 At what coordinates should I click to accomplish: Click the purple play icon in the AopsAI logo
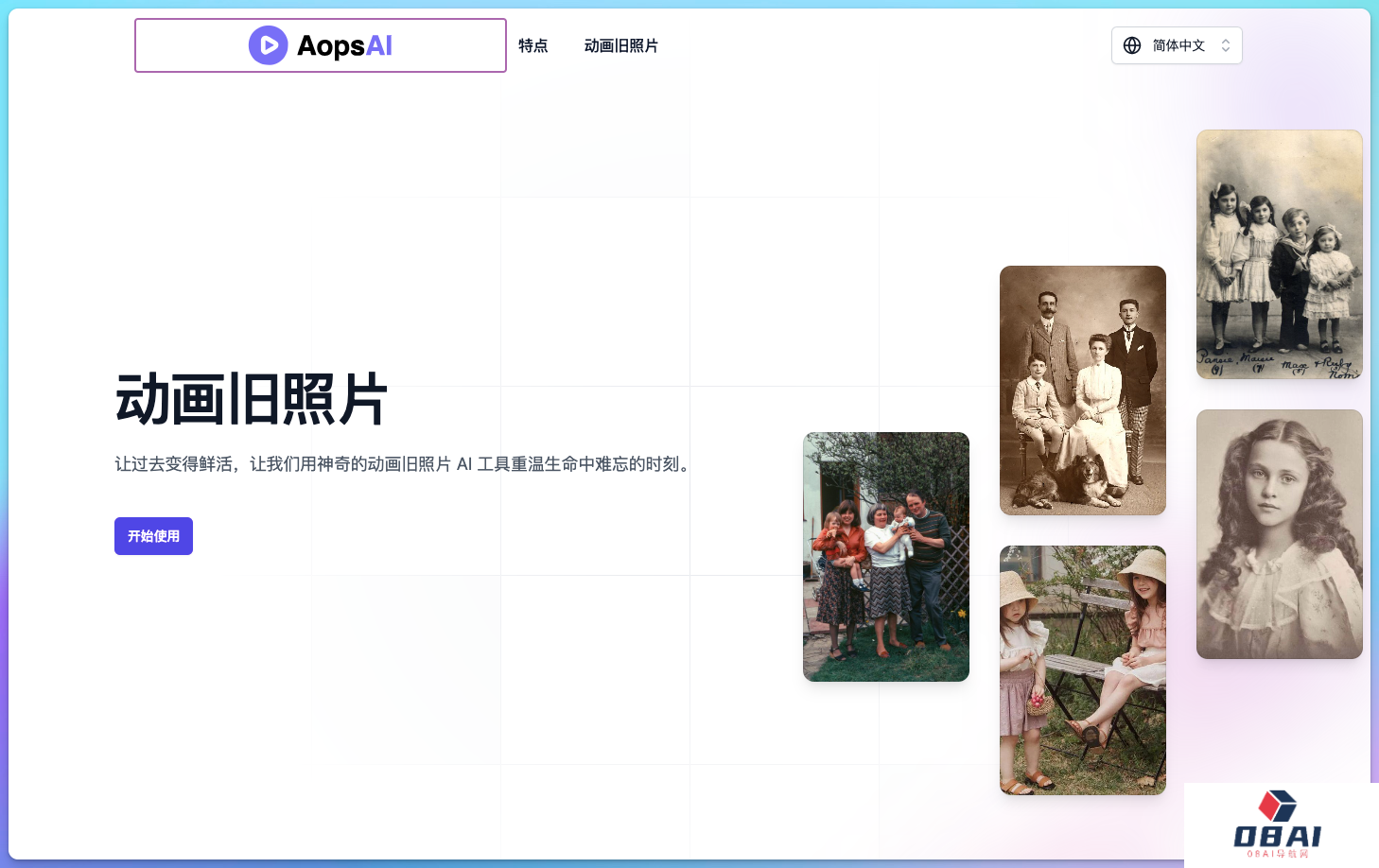point(269,45)
